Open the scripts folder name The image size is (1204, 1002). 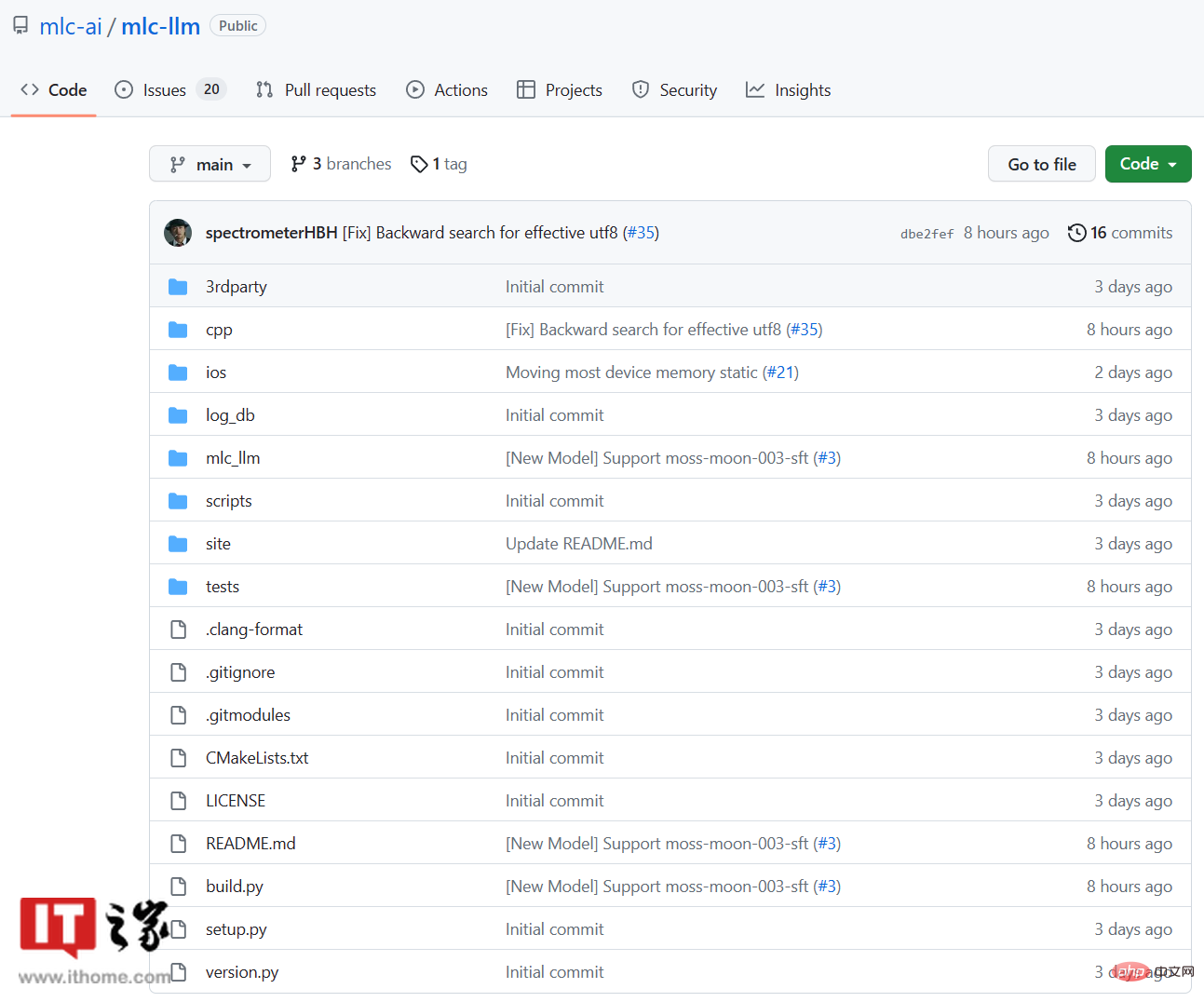click(x=229, y=501)
